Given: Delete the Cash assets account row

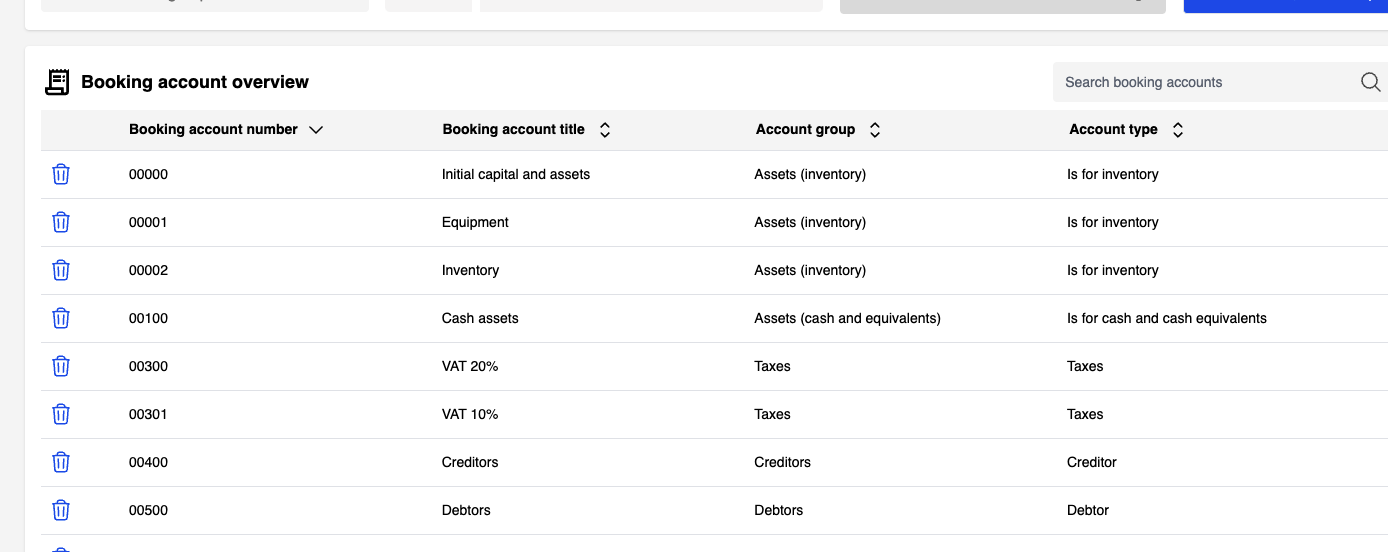Looking at the screenshot, I should (x=61, y=318).
